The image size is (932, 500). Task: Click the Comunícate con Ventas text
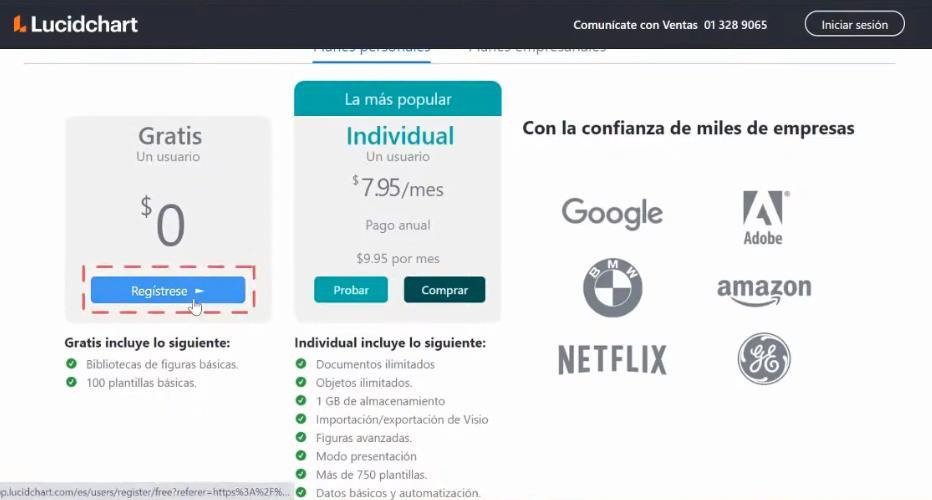(635, 25)
